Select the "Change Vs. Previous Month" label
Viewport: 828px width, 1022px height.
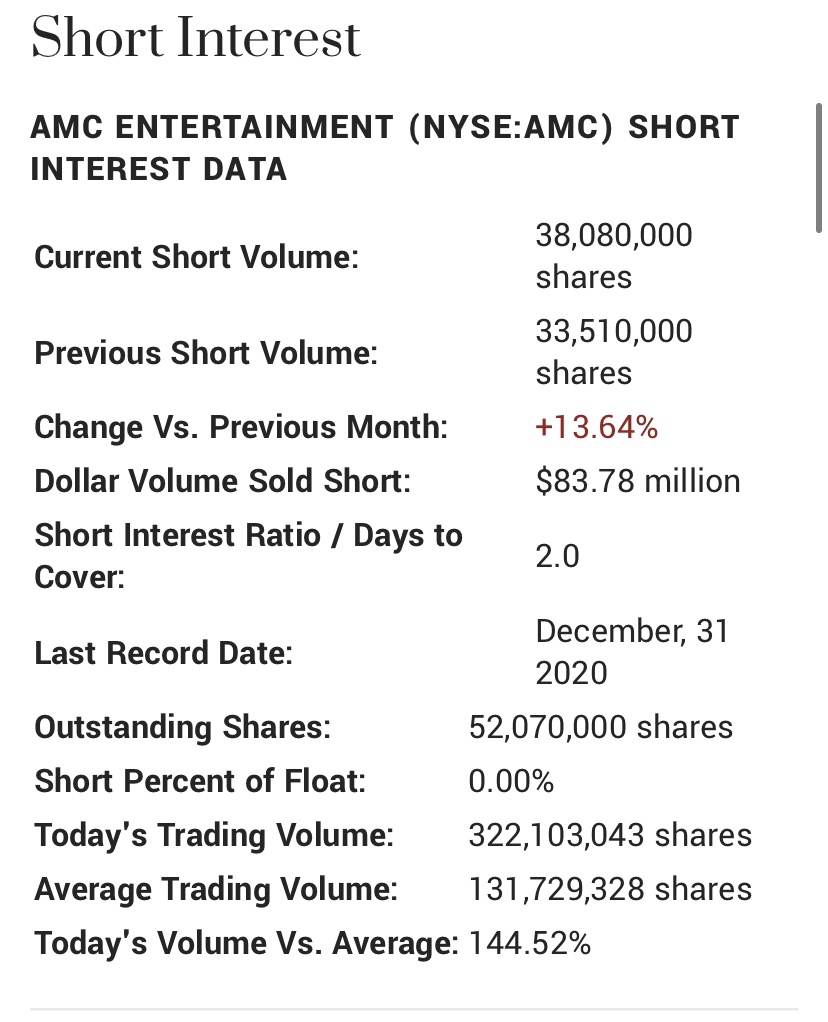point(241,427)
